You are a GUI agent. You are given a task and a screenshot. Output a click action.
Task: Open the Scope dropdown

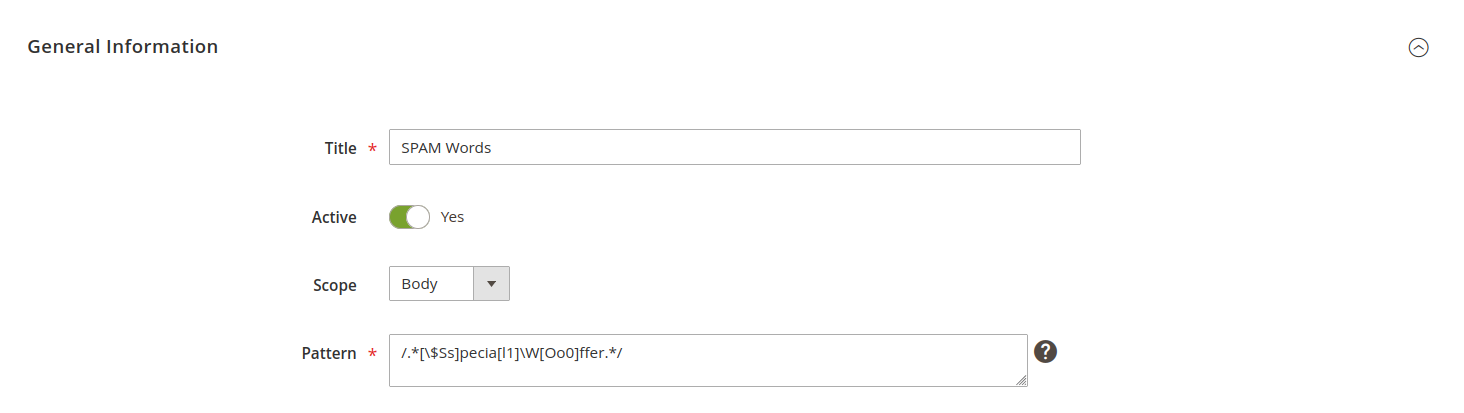(x=449, y=284)
